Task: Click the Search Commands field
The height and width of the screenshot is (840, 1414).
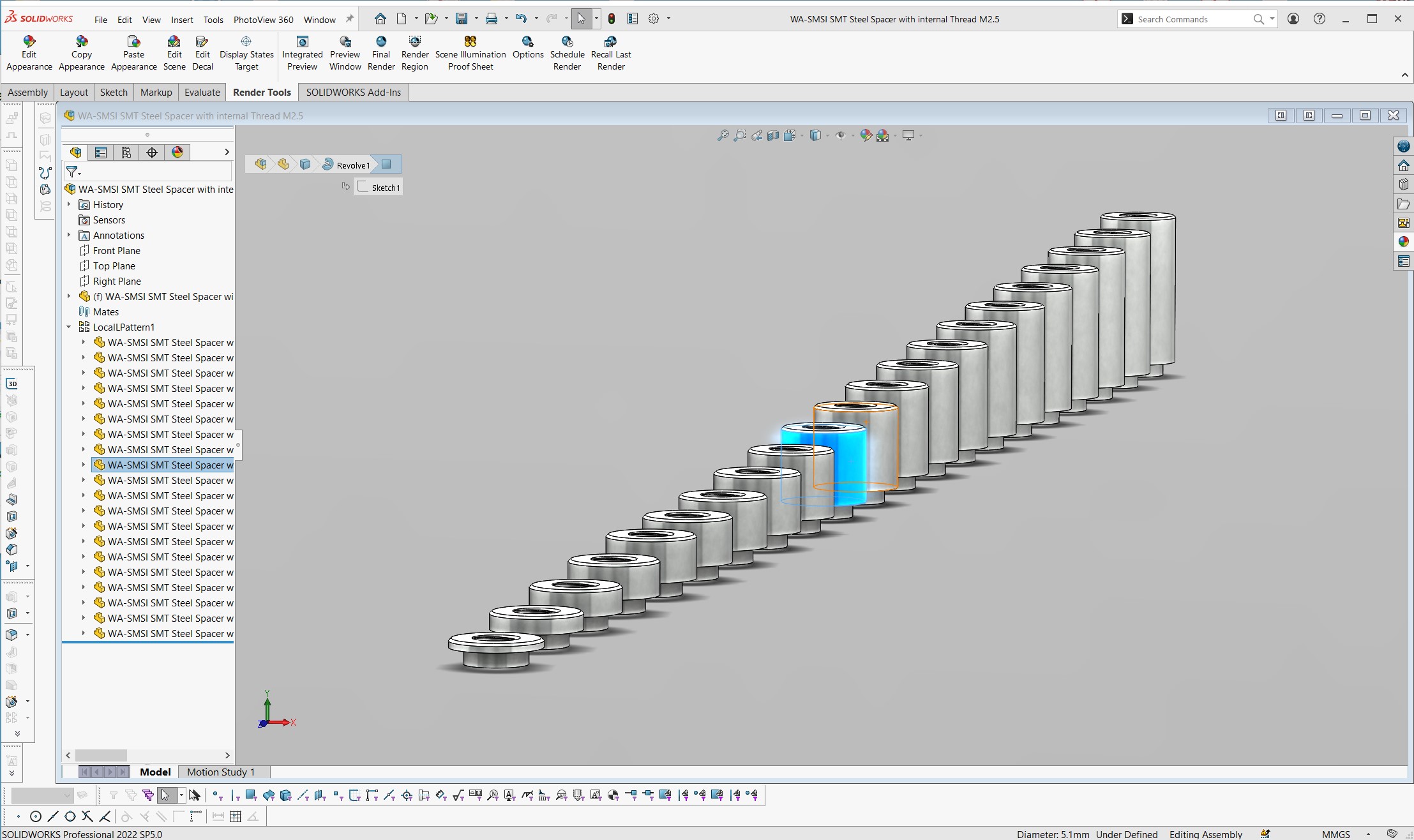Action: 1192,19
